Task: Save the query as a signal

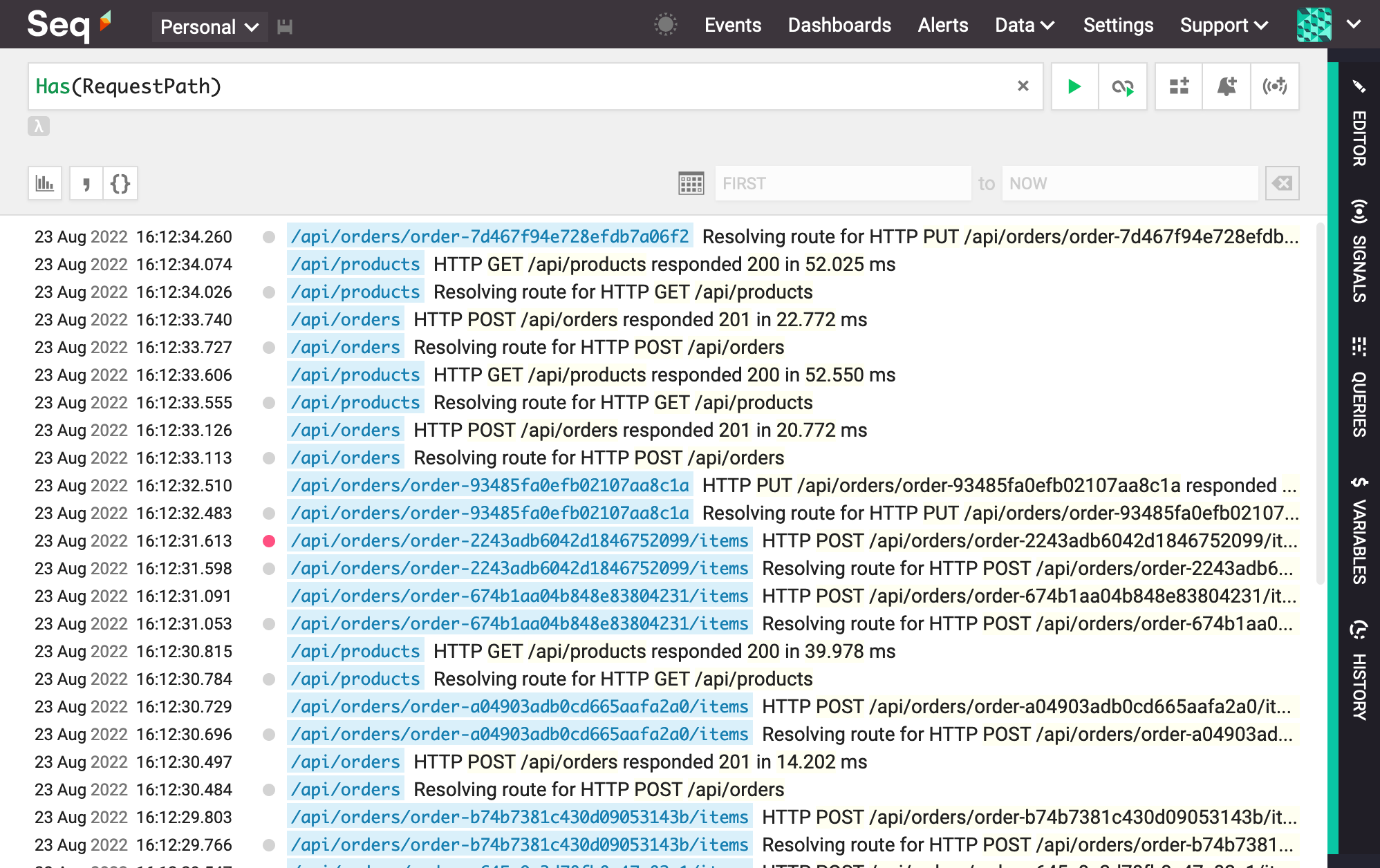Action: (x=1276, y=86)
